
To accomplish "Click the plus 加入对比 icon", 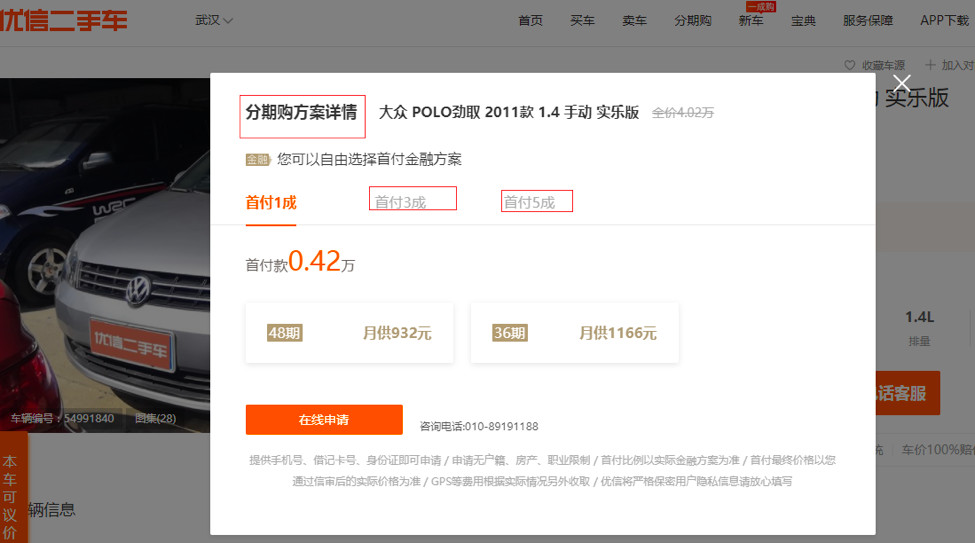I will (930, 65).
